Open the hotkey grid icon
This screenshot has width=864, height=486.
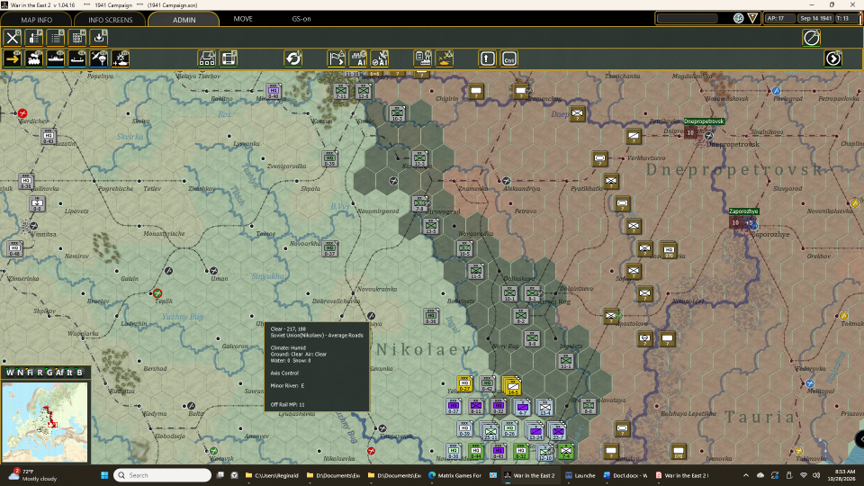[77, 38]
